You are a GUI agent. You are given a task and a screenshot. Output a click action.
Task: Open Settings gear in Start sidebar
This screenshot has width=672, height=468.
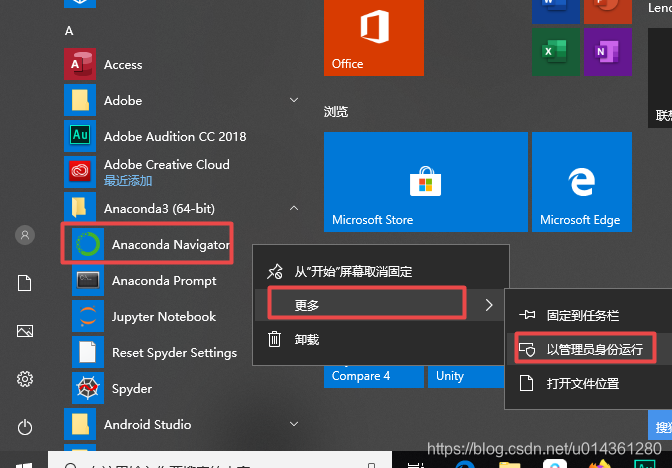pos(25,379)
